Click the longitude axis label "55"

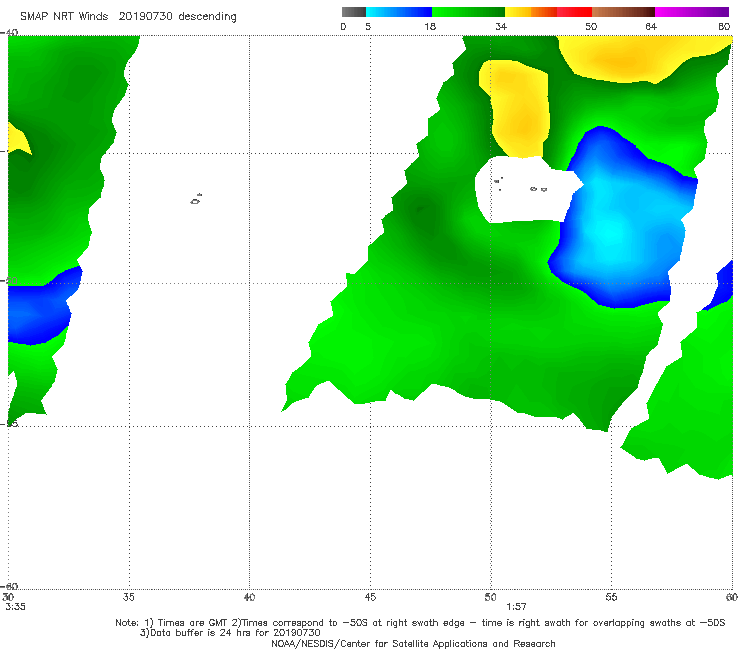click(611, 597)
